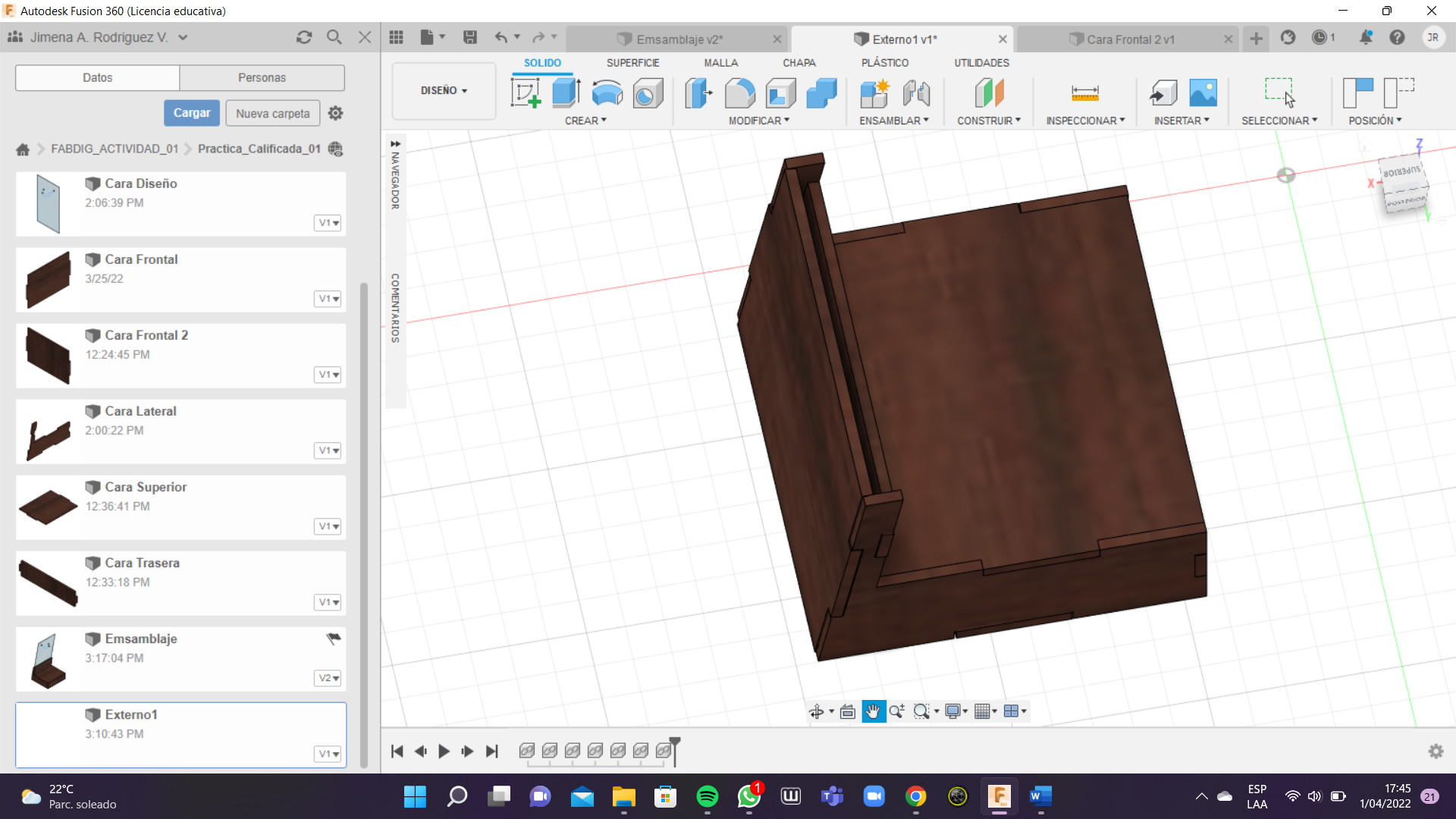Toggle the Navegador panel expand arrows
1456x819 pixels.
tap(395, 143)
